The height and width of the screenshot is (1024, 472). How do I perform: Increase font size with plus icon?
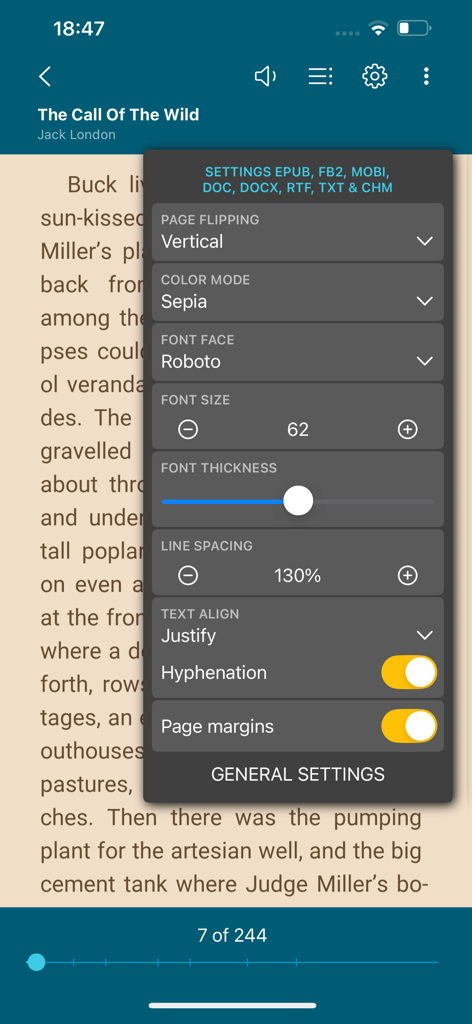point(407,429)
